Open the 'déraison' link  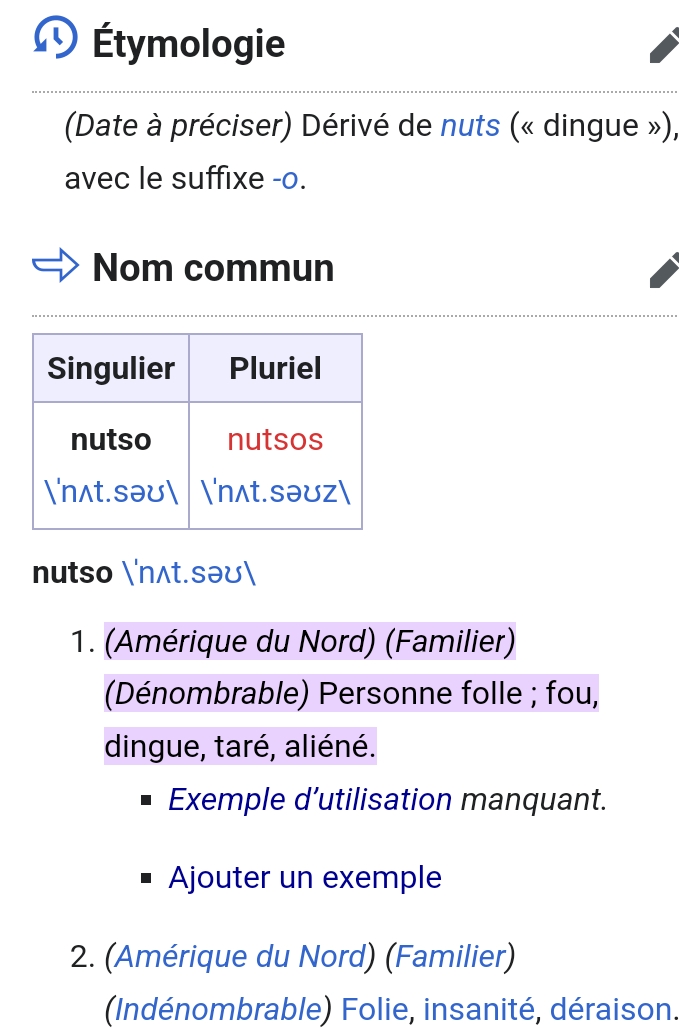click(x=609, y=1010)
